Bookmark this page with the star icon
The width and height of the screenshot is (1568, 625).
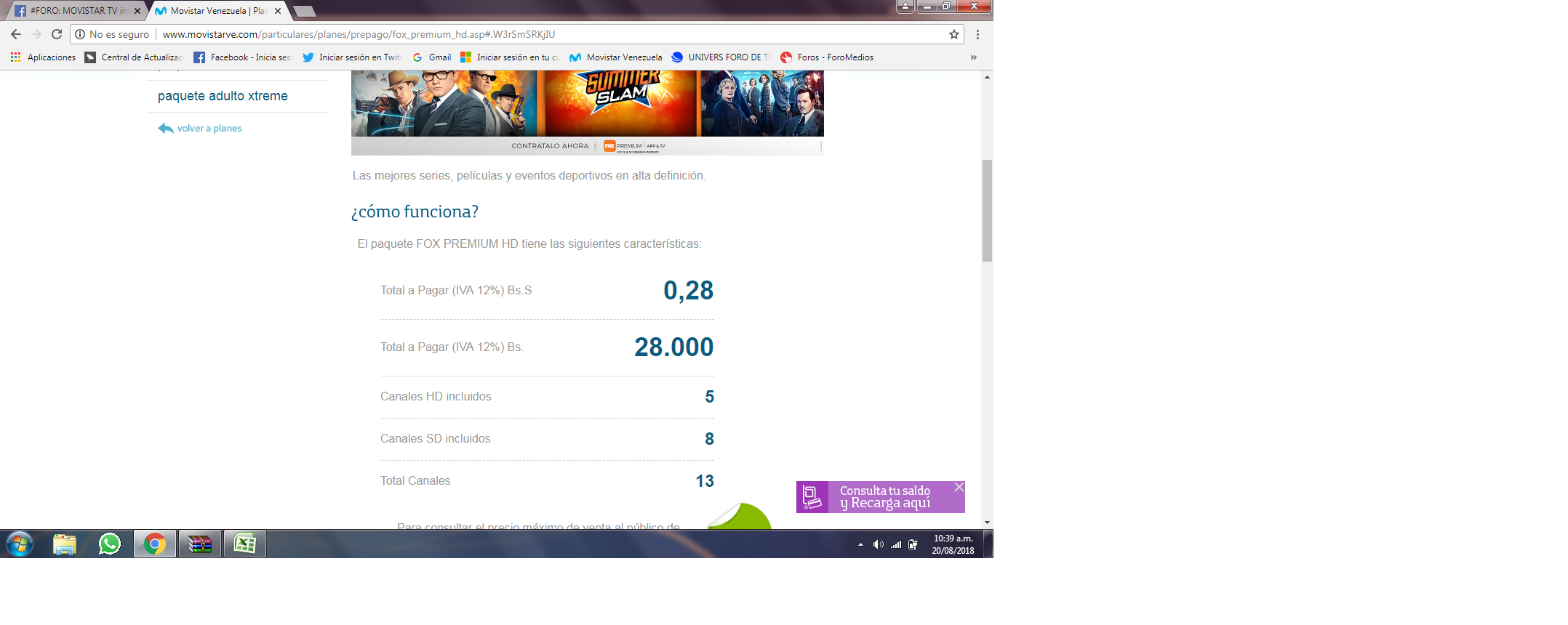click(953, 34)
